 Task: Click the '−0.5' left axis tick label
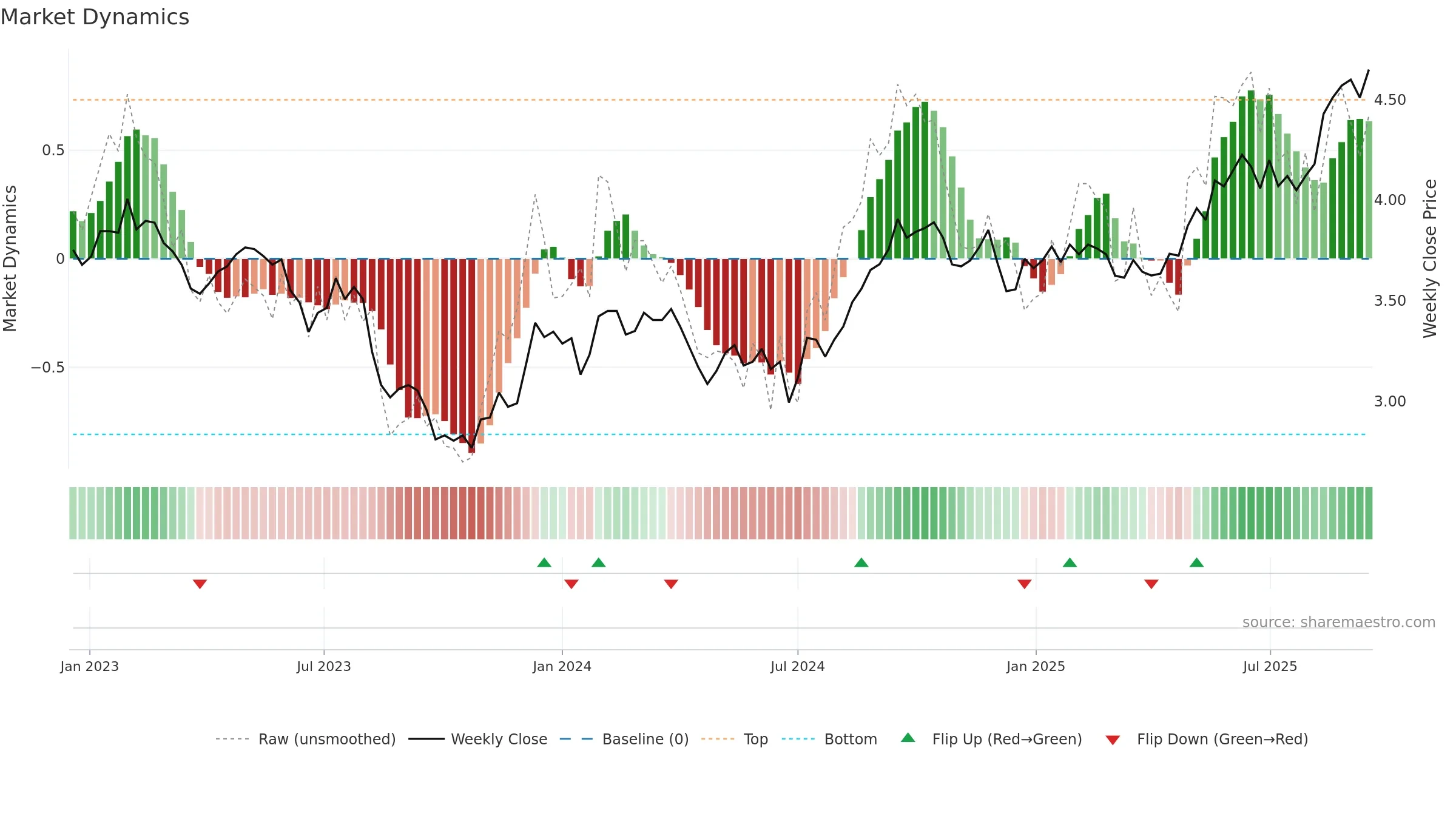48,368
